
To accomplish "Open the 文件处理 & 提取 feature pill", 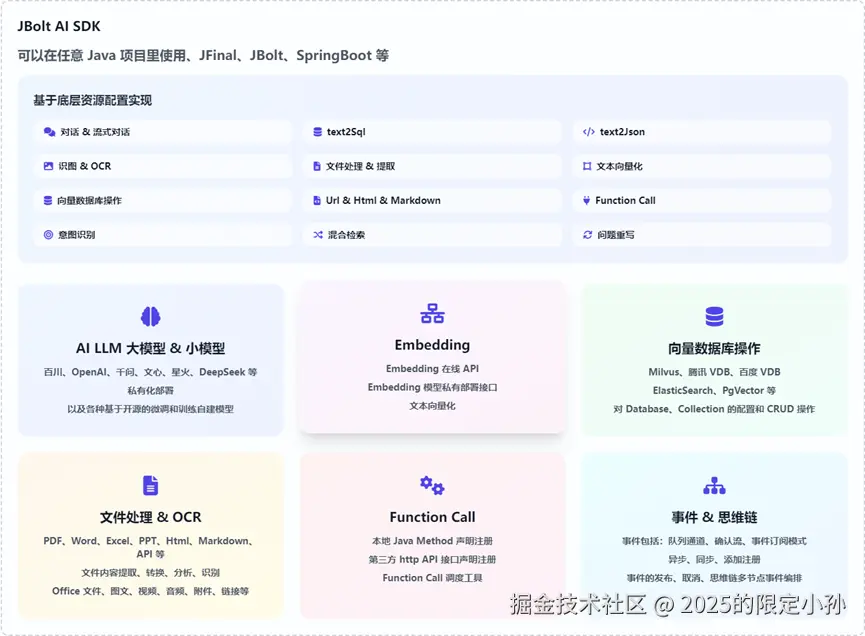I will tap(432, 166).
